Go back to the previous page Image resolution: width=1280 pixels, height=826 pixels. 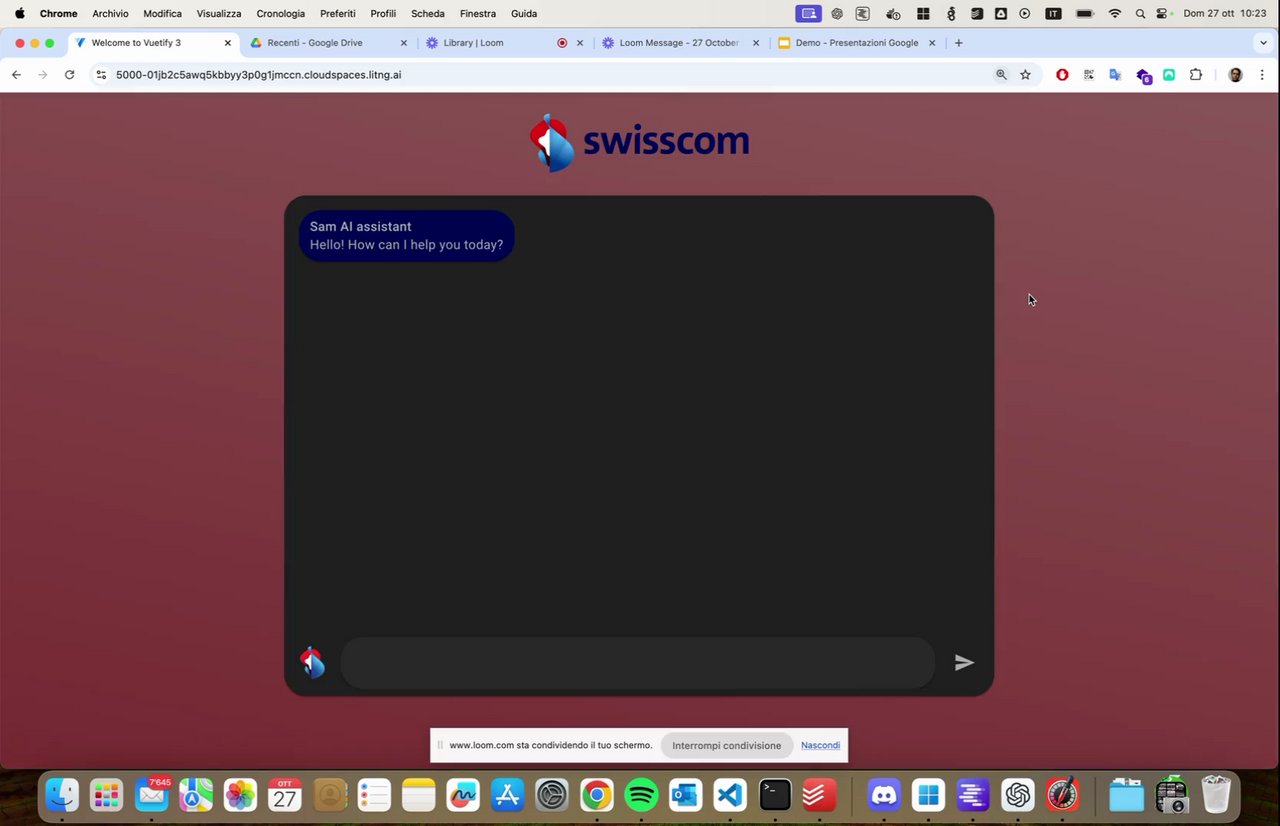16,75
